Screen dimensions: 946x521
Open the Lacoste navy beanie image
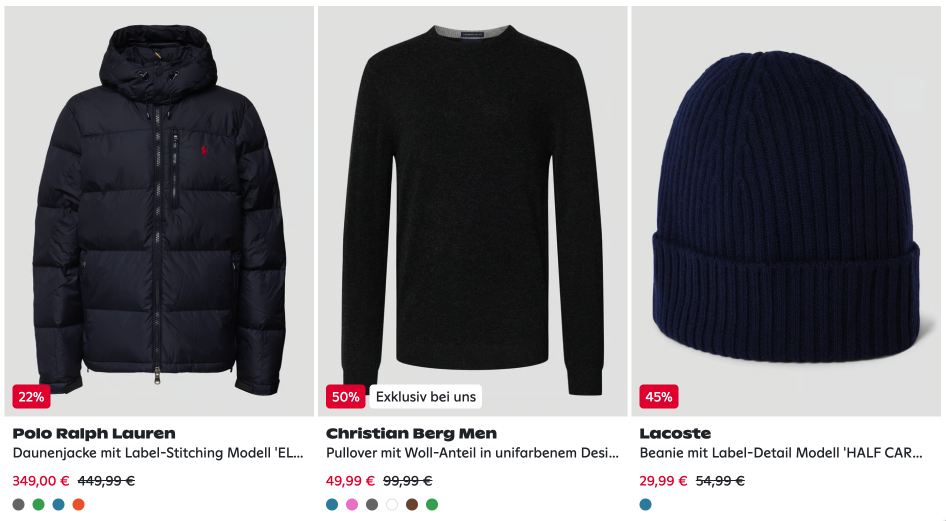pyautogui.click(x=786, y=211)
